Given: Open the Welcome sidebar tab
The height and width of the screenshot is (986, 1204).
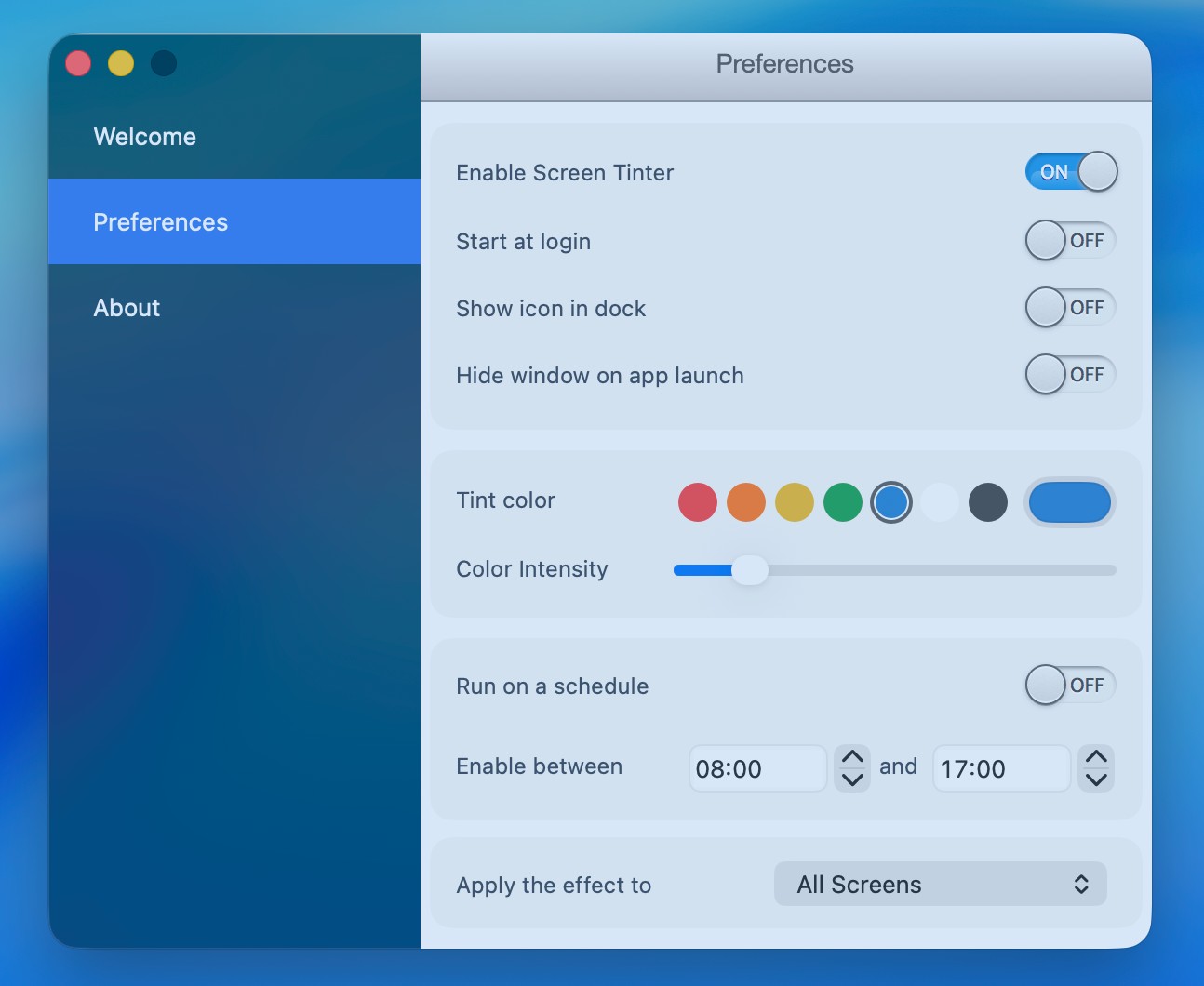Looking at the screenshot, I should click(145, 137).
